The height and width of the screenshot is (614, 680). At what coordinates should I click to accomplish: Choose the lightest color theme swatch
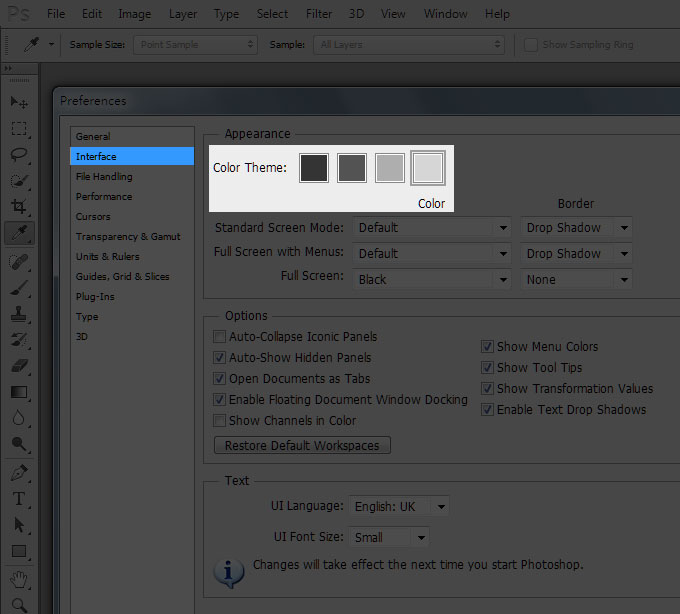click(x=428, y=168)
